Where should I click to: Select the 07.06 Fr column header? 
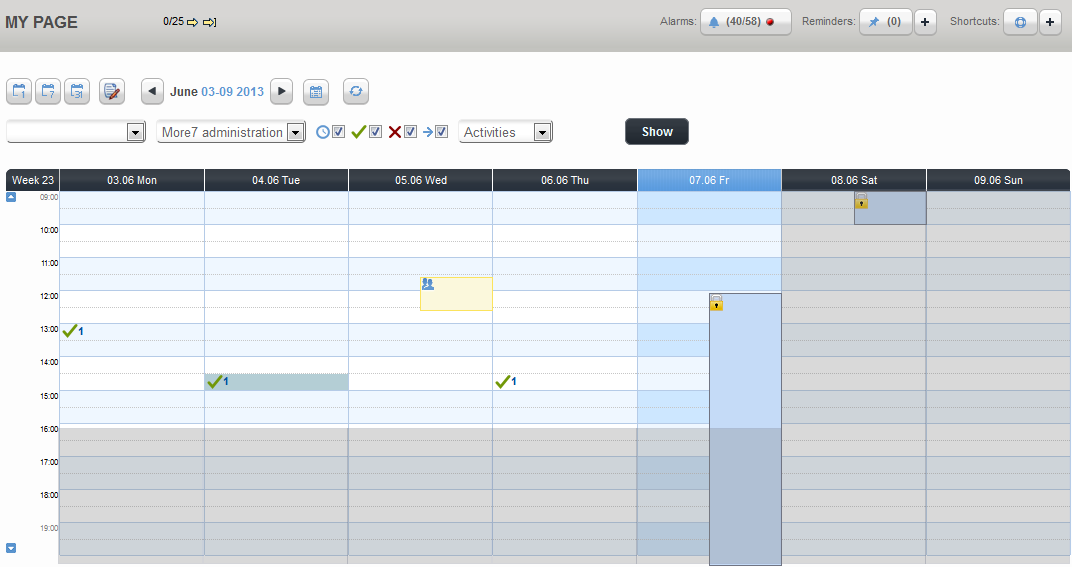pyautogui.click(x=709, y=180)
